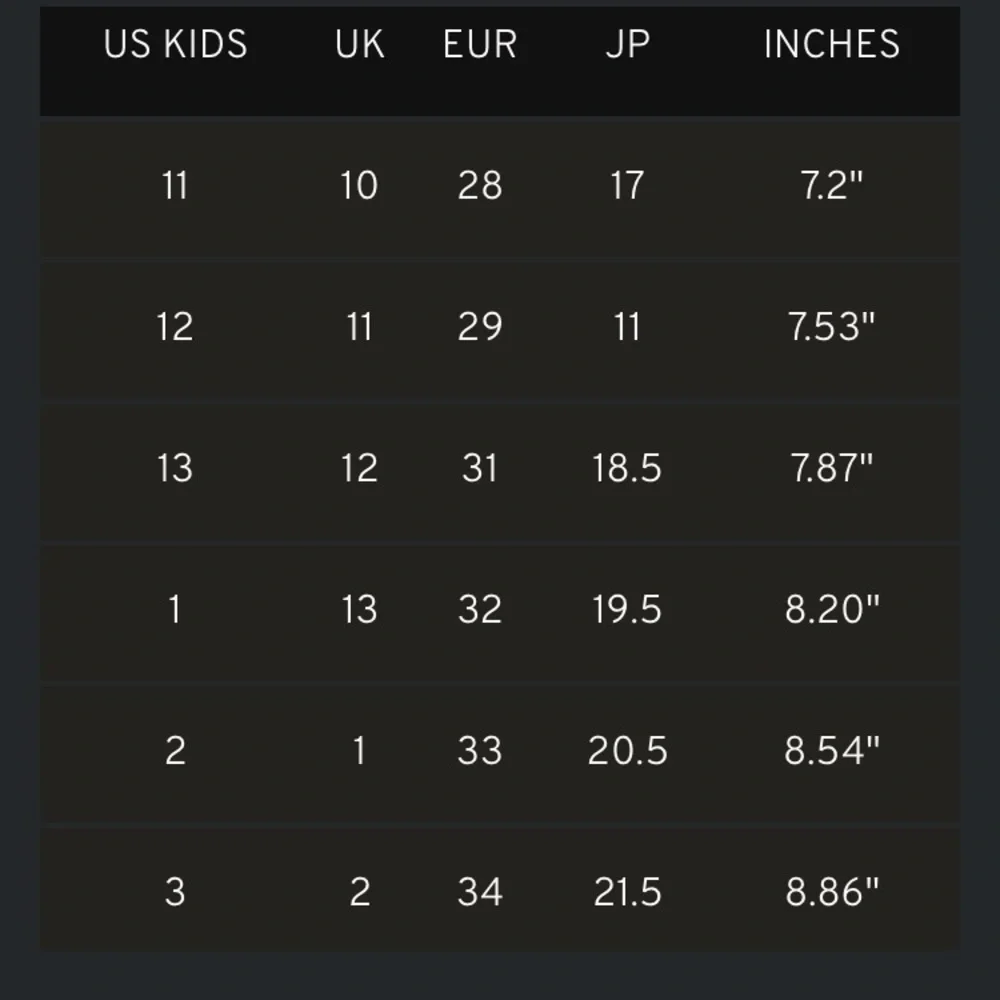Click the US KIDS column header
The width and height of the screenshot is (1000, 1000).
click(175, 45)
